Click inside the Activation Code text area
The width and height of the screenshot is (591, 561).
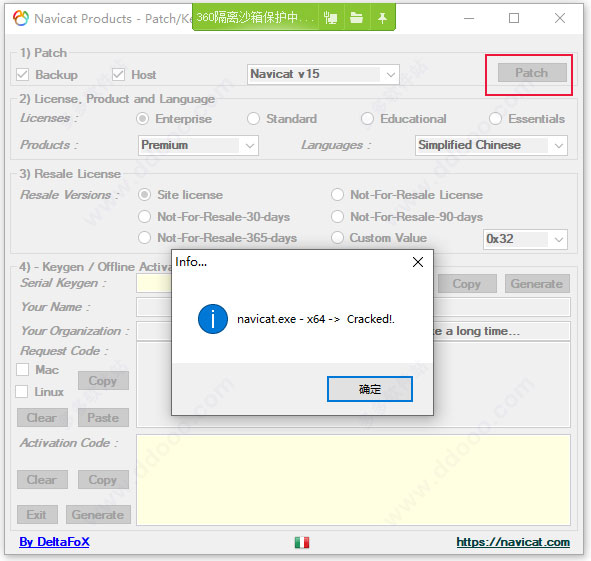pyautogui.click(x=353, y=480)
